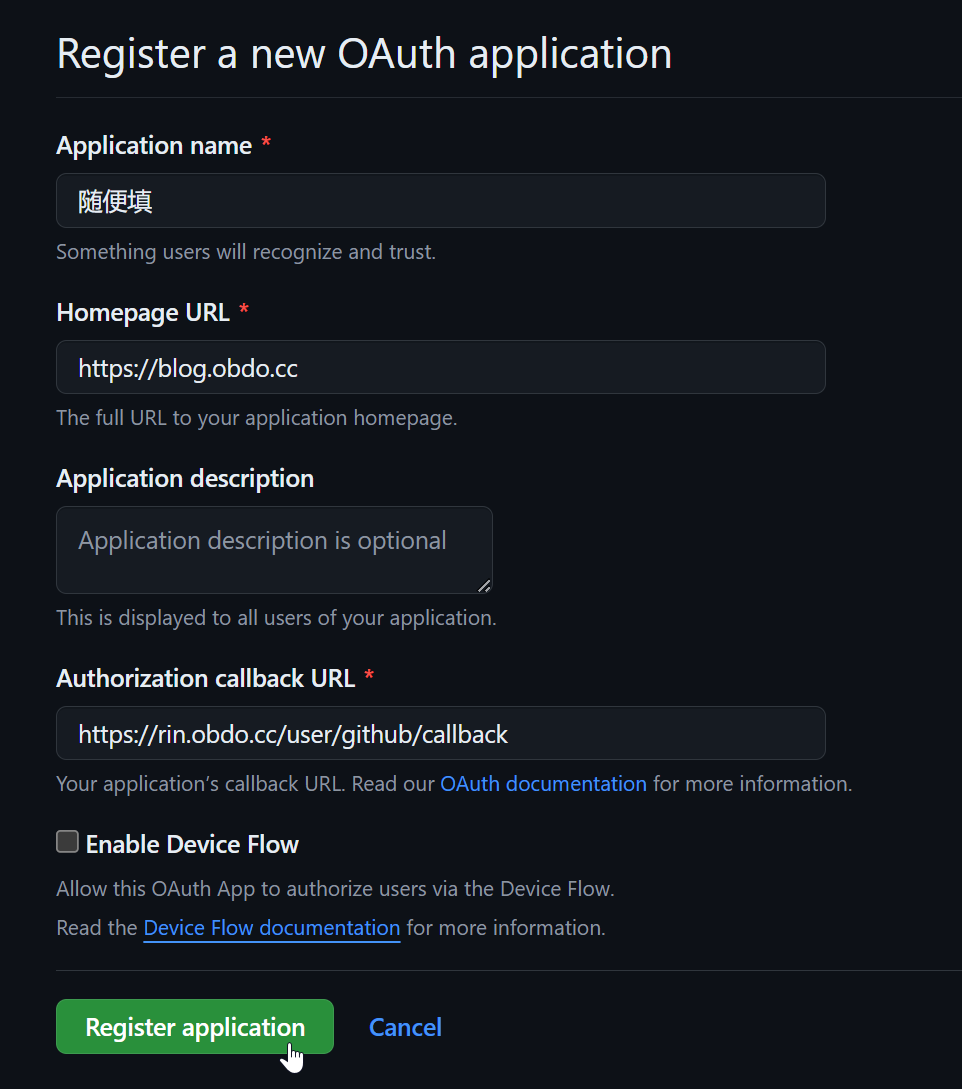Click the 'Register a new OAuth application' heading
Image resolution: width=962 pixels, height=1089 pixels.
364,54
